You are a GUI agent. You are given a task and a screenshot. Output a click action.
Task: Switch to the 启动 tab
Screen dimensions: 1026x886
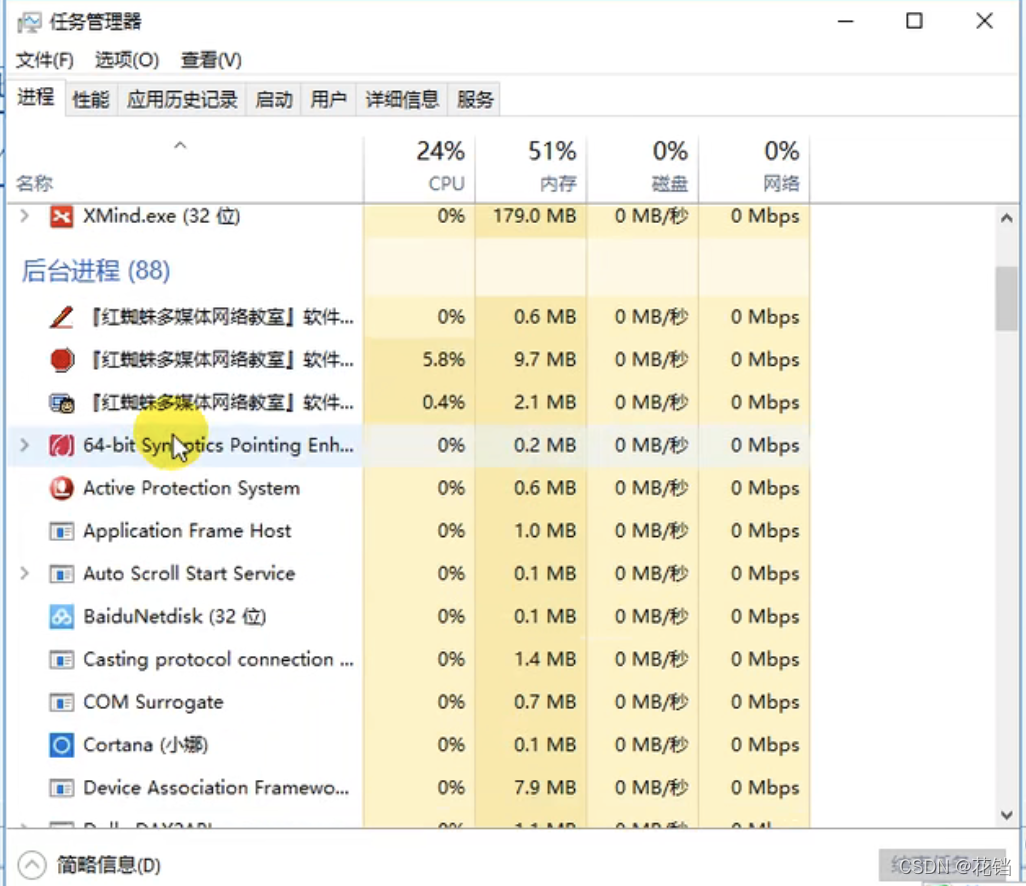[272, 98]
